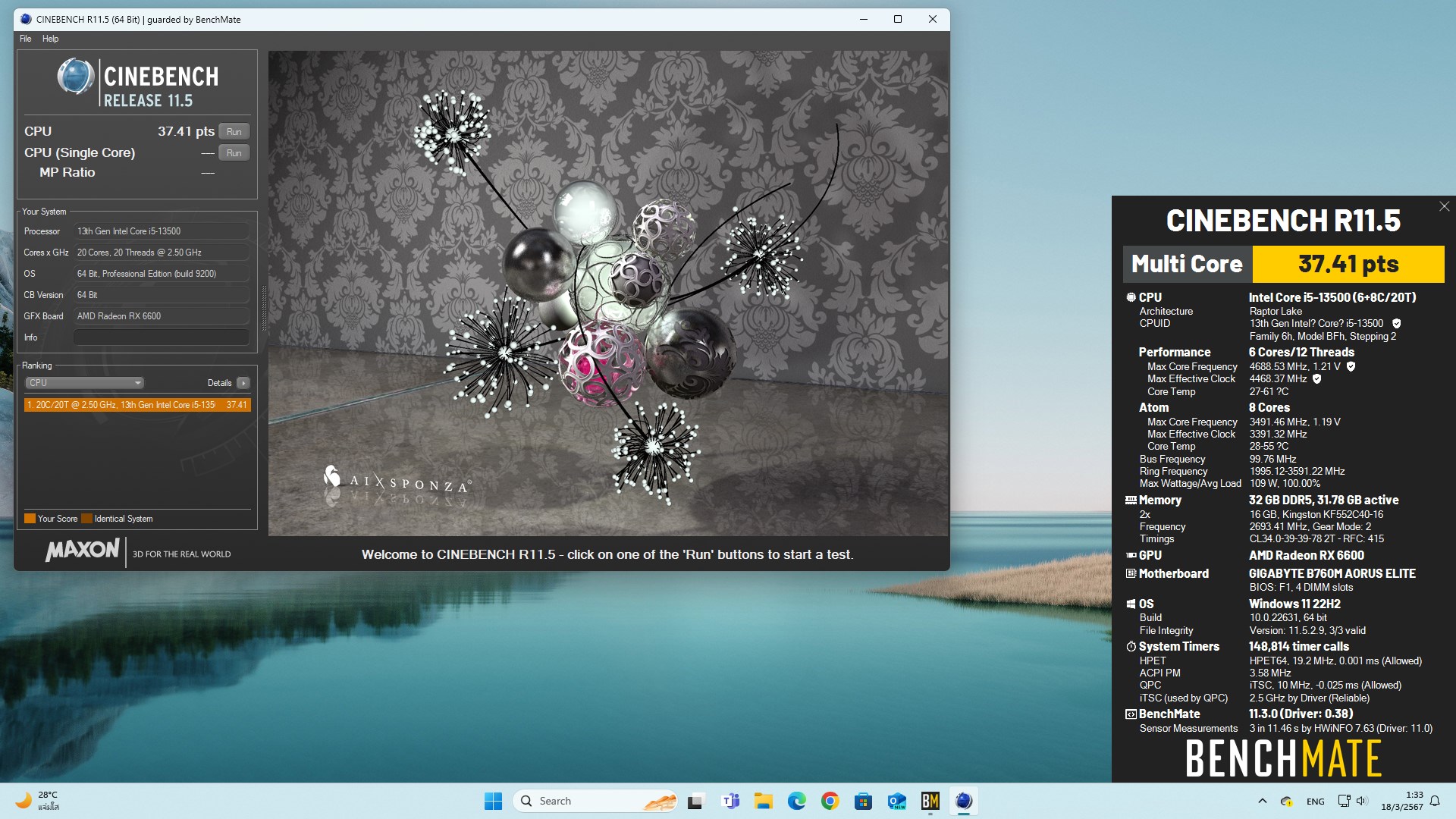
Task: Click the 37.41 pts yellow score banner
Action: 1348,264
